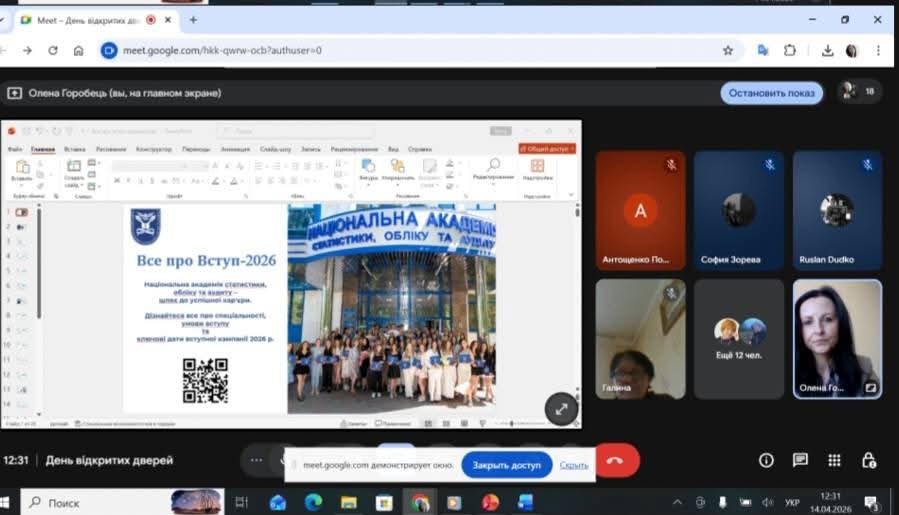
Task: Click the 'Остановить показ' button
Action: point(771,93)
